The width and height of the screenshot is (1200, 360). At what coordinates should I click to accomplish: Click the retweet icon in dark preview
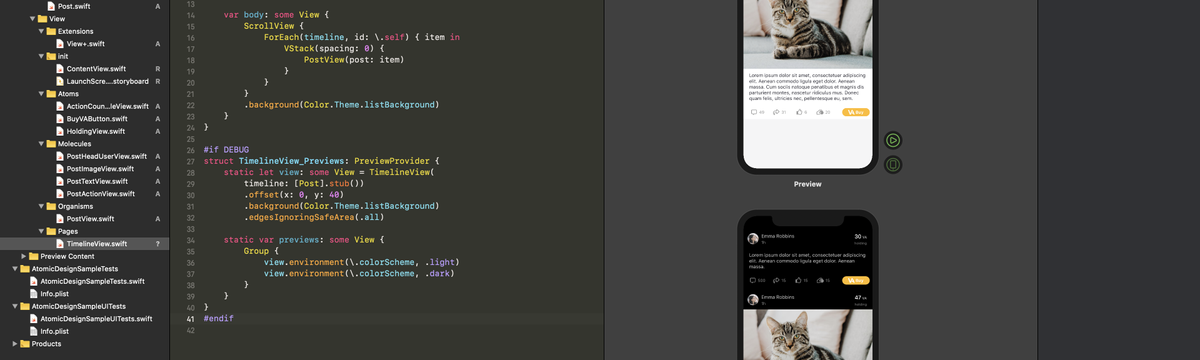click(776, 280)
